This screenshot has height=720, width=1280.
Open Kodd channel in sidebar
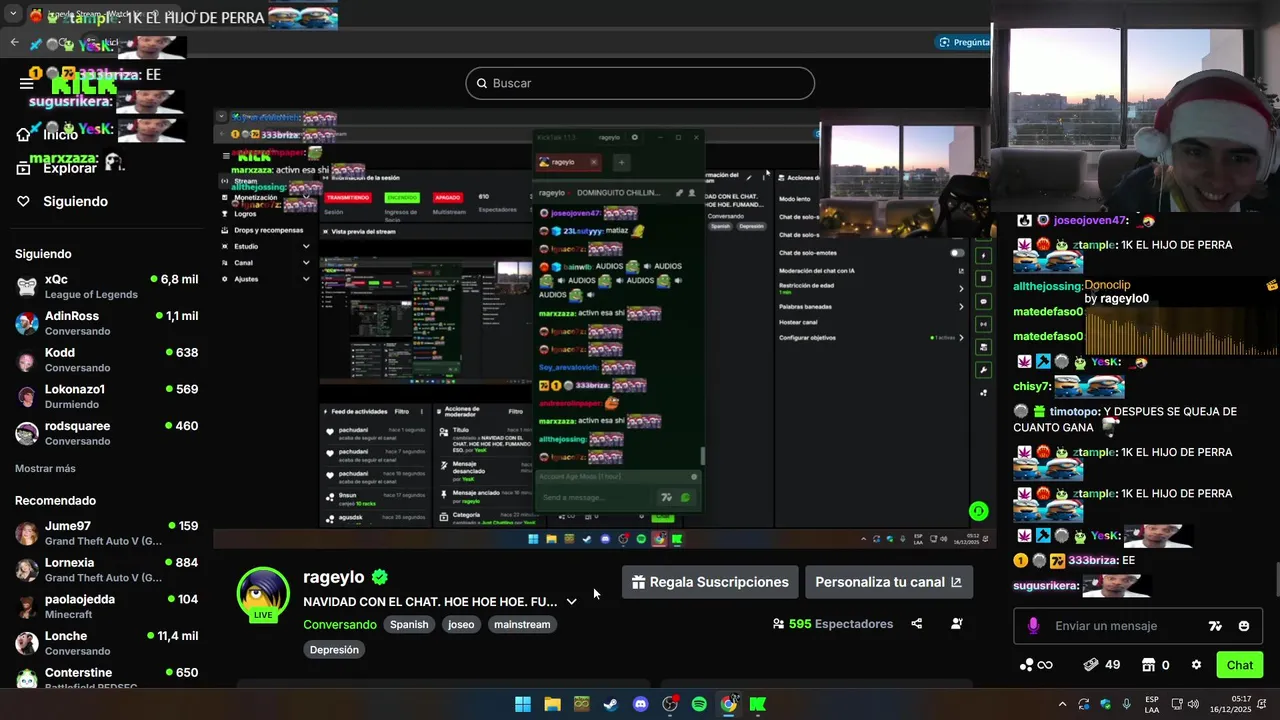[x=107, y=360]
